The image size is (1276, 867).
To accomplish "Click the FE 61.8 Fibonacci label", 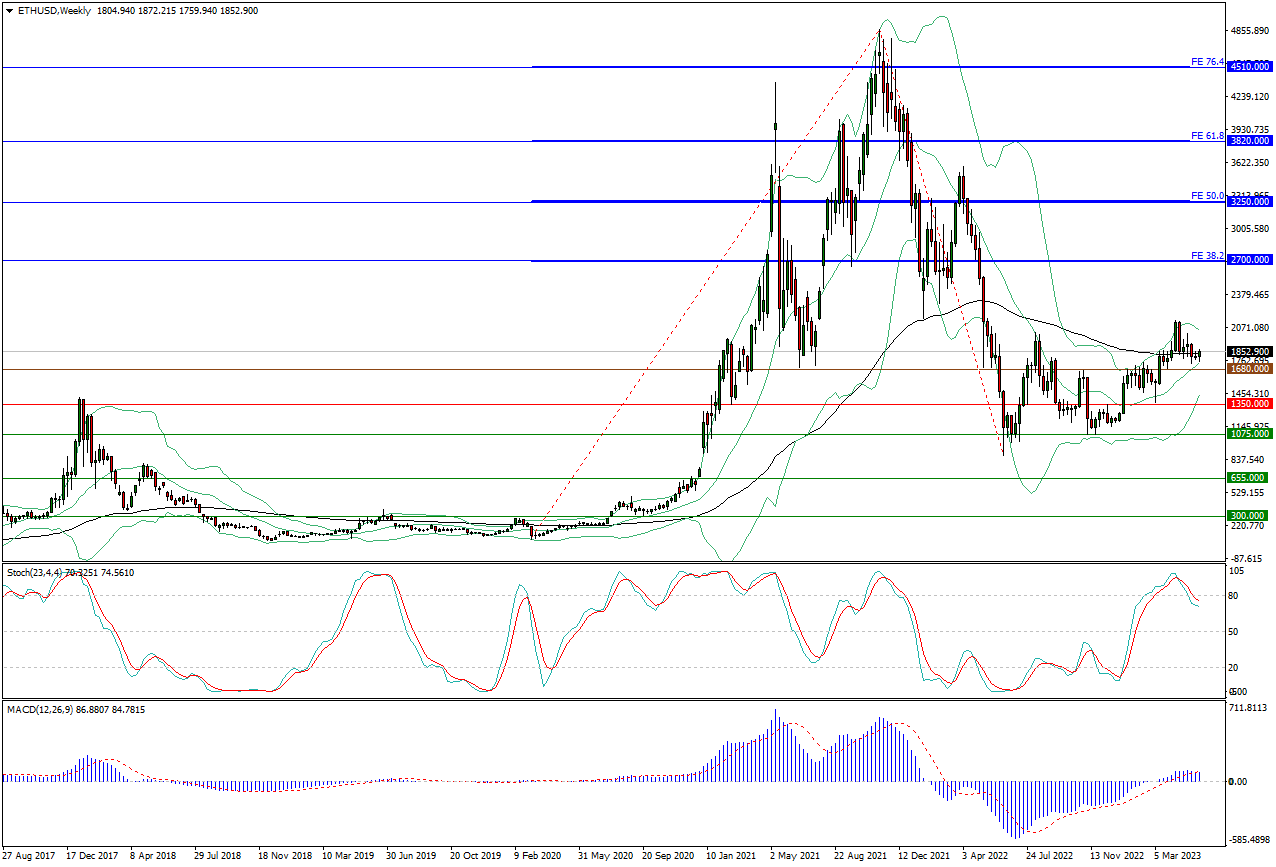I will tap(1207, 135).
